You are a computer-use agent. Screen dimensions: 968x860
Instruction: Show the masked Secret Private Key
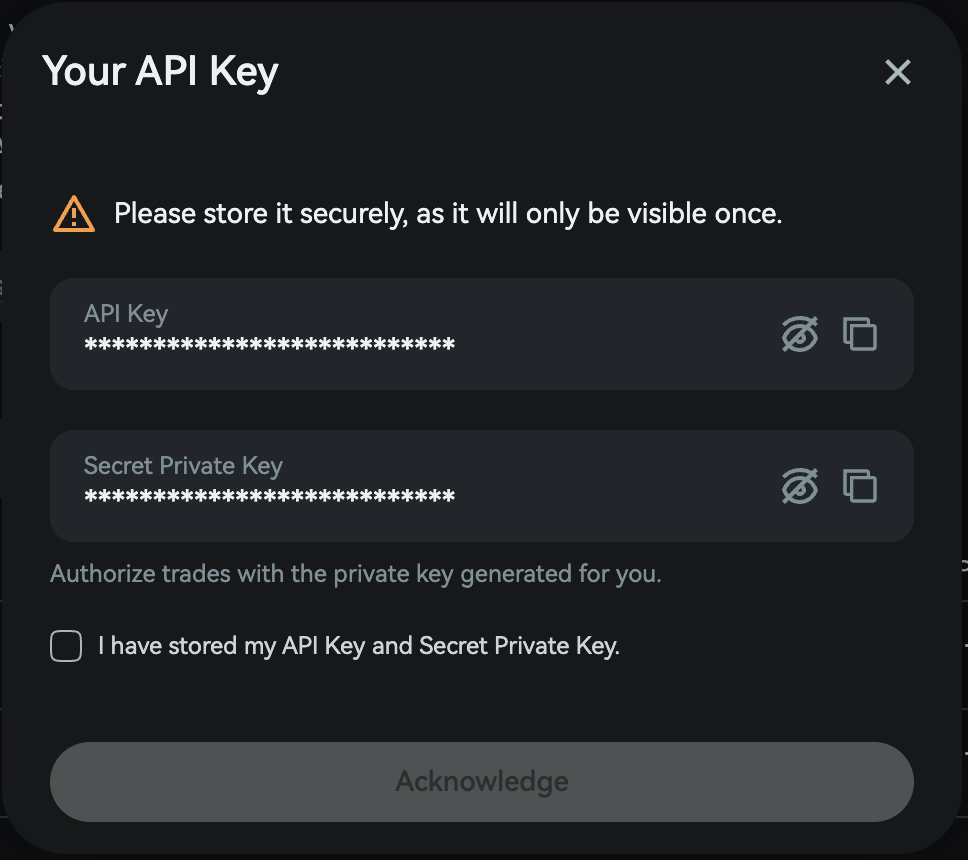click(799, 486)
